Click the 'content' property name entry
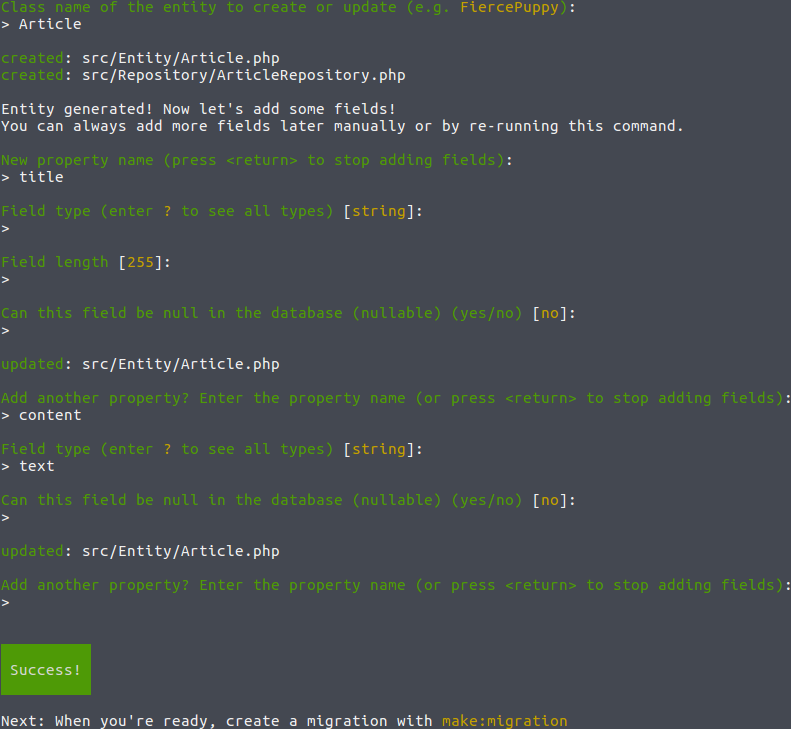Screen dimensions: 791x729 [x=50, y=415]
